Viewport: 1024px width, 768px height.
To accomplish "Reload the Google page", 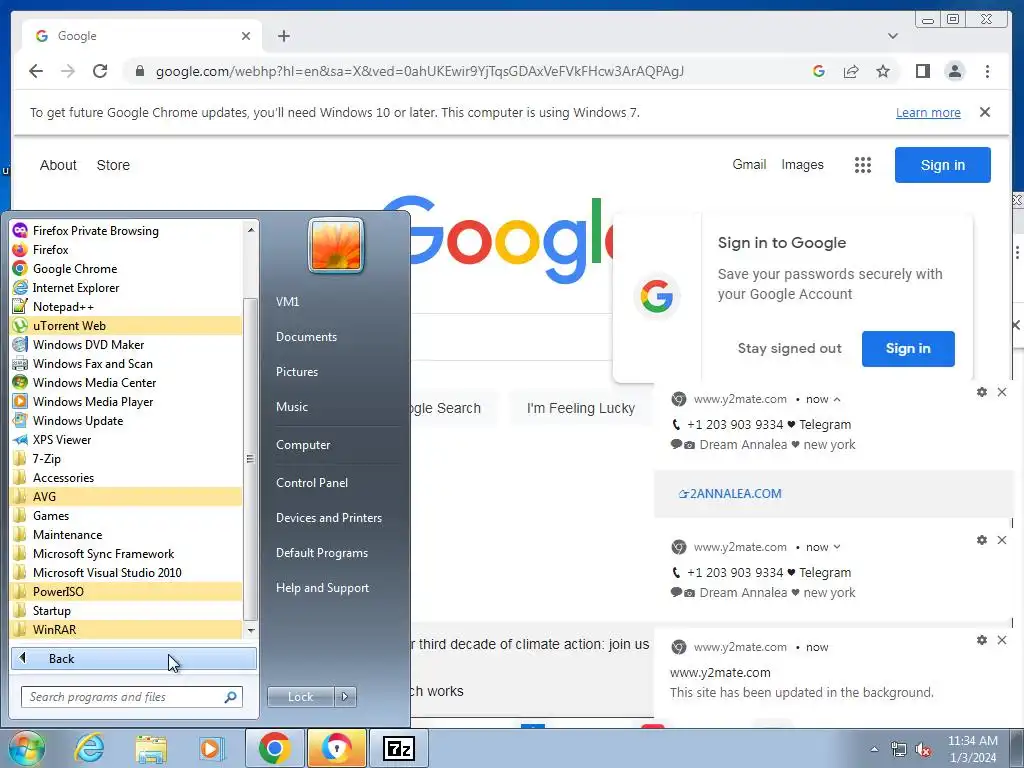I will click(100, 71).
